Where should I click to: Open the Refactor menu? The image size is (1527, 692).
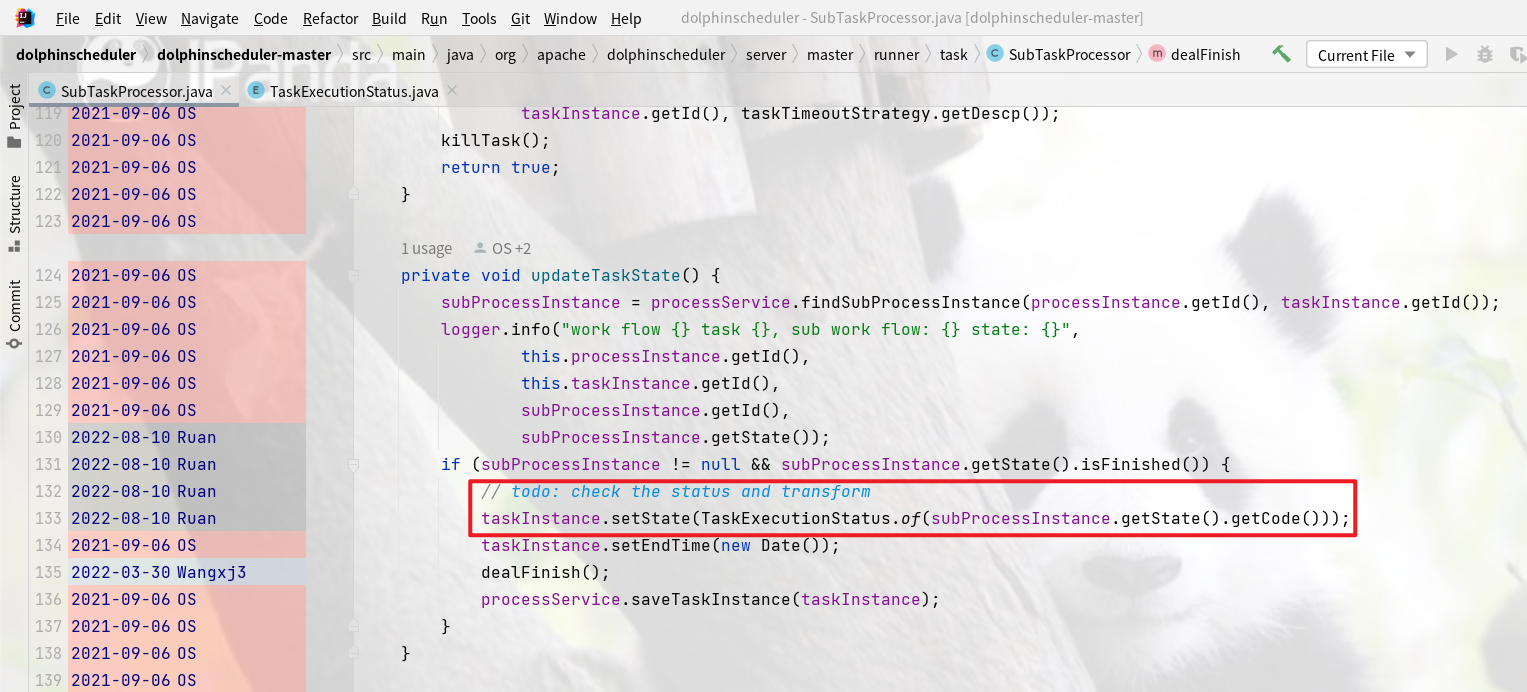click(330, 18)
